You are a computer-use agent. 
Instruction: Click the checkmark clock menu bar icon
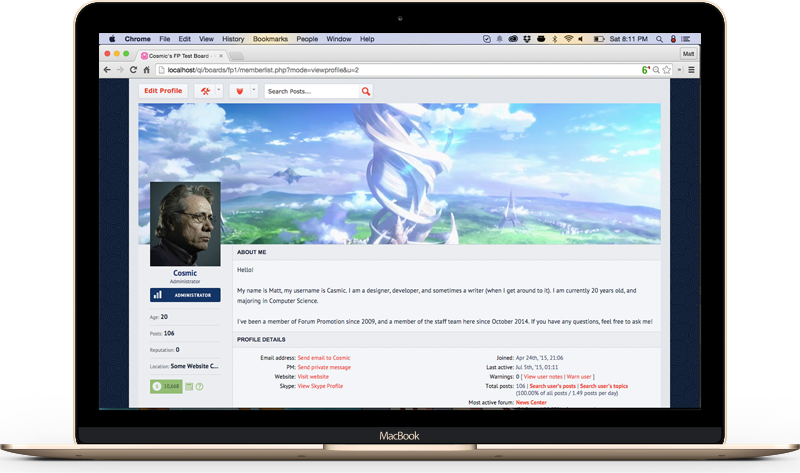coord(487,39)
